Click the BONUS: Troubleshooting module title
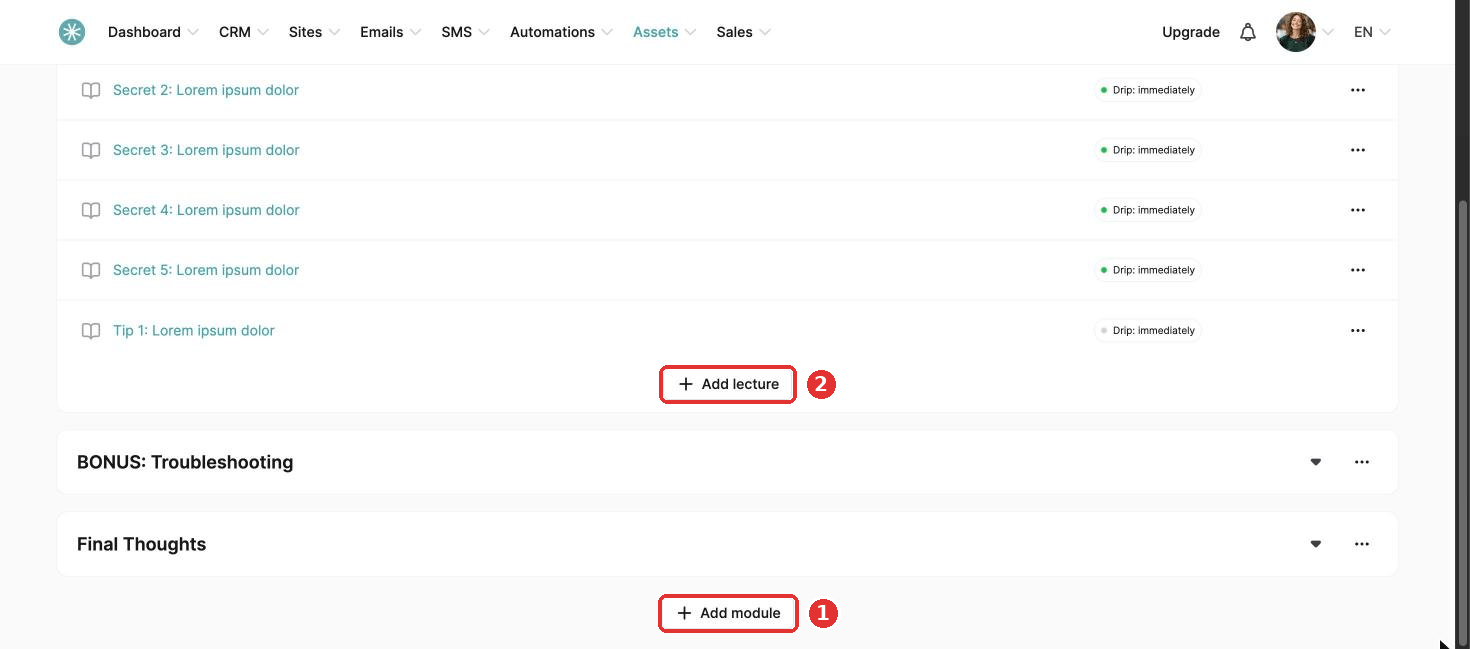 (185, 462)
